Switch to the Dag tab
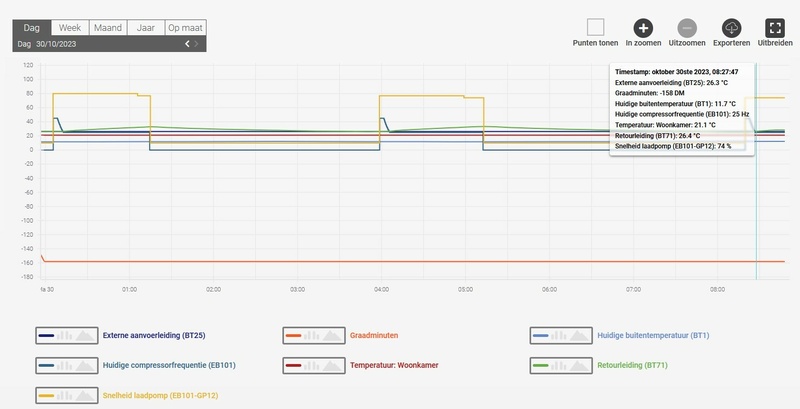Screen dimensions: 800x409 click(32, 28)
